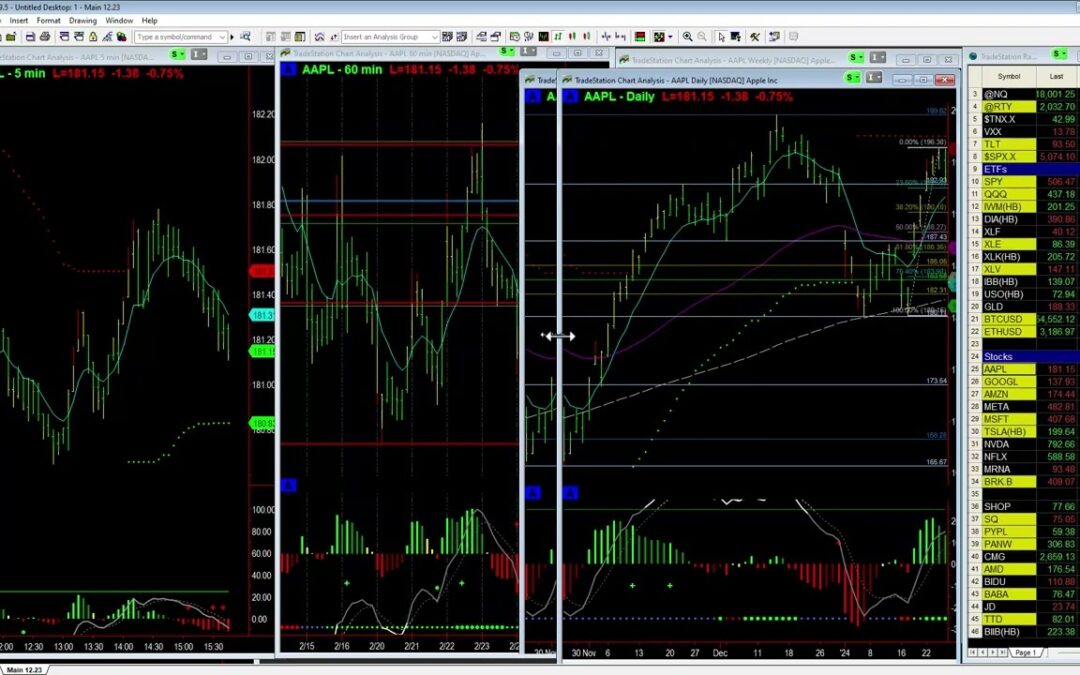Select the red-green candlestick chart type icon
The height and width of the screenshot is (675, 1080).
click(x=573, y=37)
